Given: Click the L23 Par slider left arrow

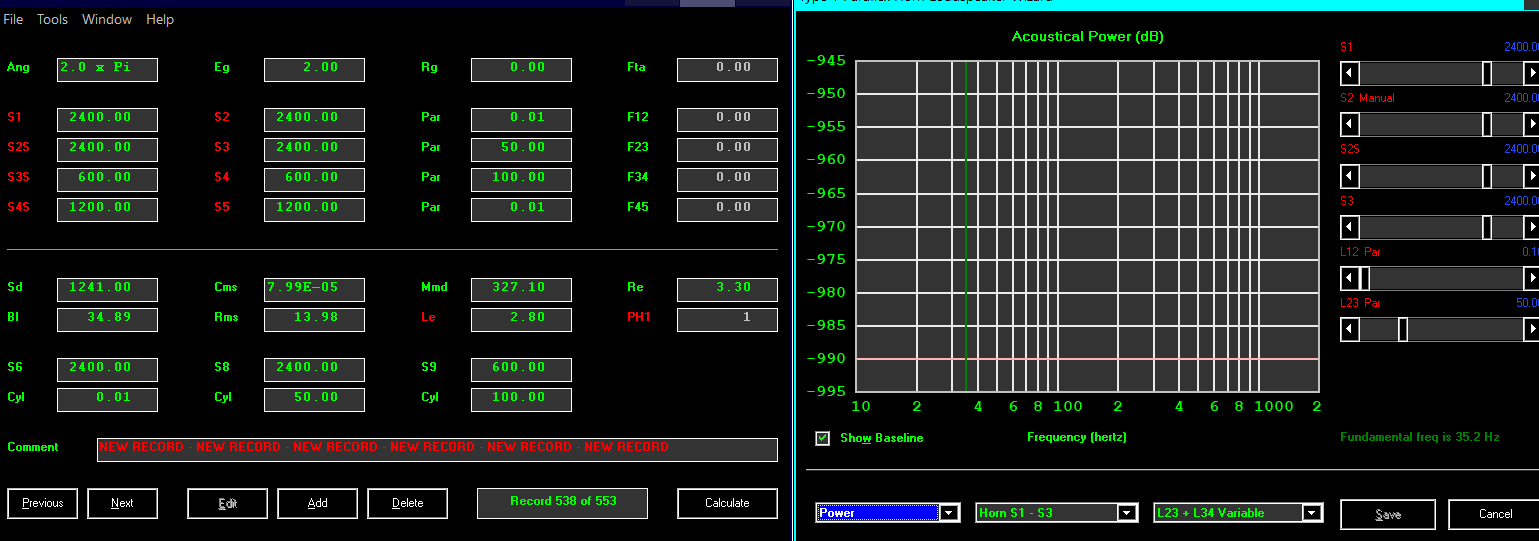Looking at the screenshot, I should click(x=1350, y=329).
